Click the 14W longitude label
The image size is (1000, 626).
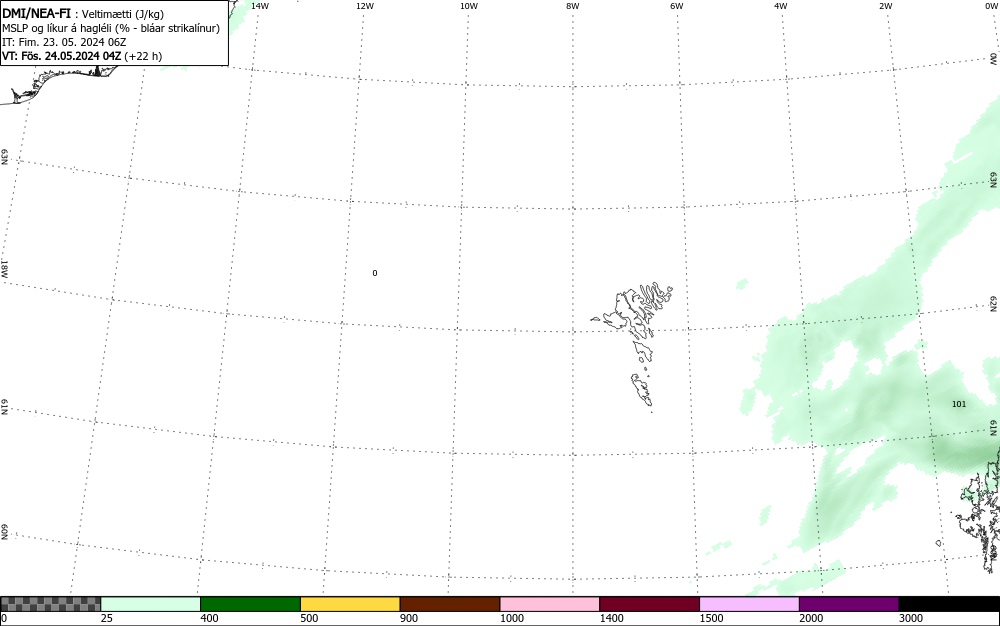coord(260,6)
